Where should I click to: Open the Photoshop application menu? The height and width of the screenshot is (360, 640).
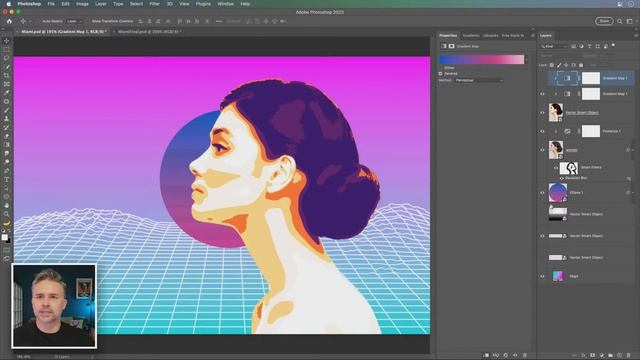pyautogui.click(x=29, y=4)
